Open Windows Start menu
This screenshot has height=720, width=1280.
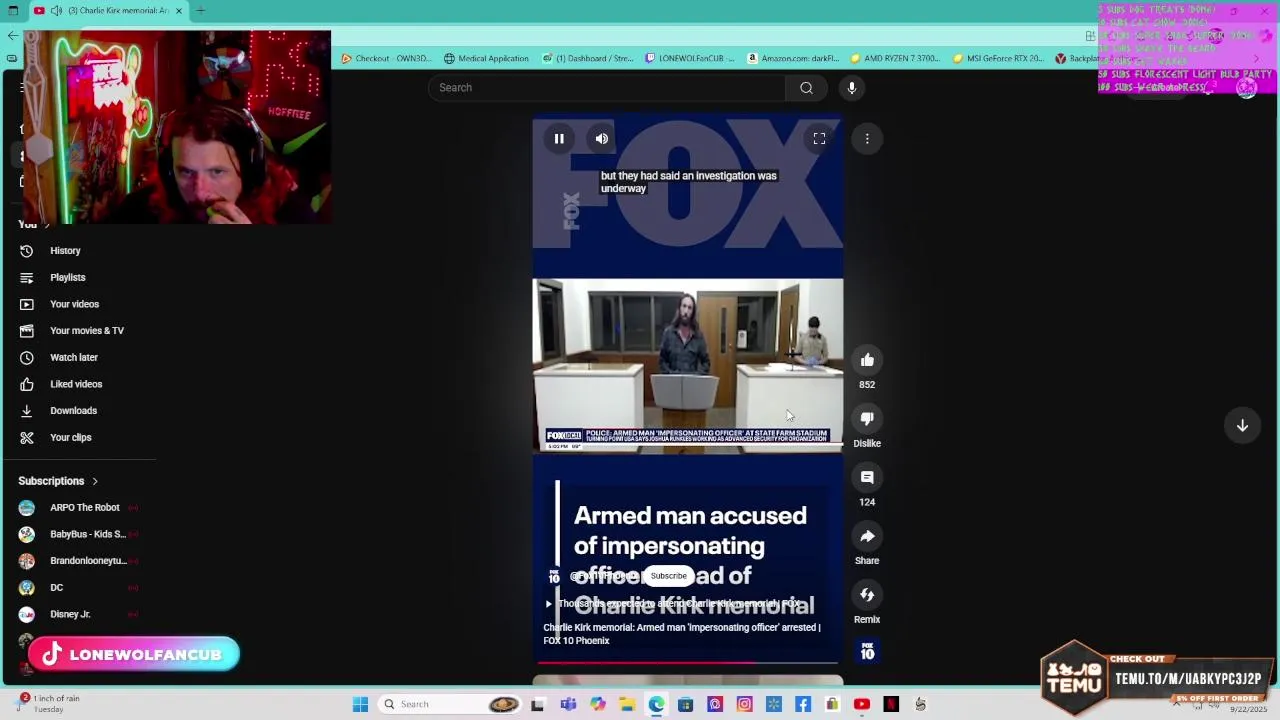coord(360,704)
